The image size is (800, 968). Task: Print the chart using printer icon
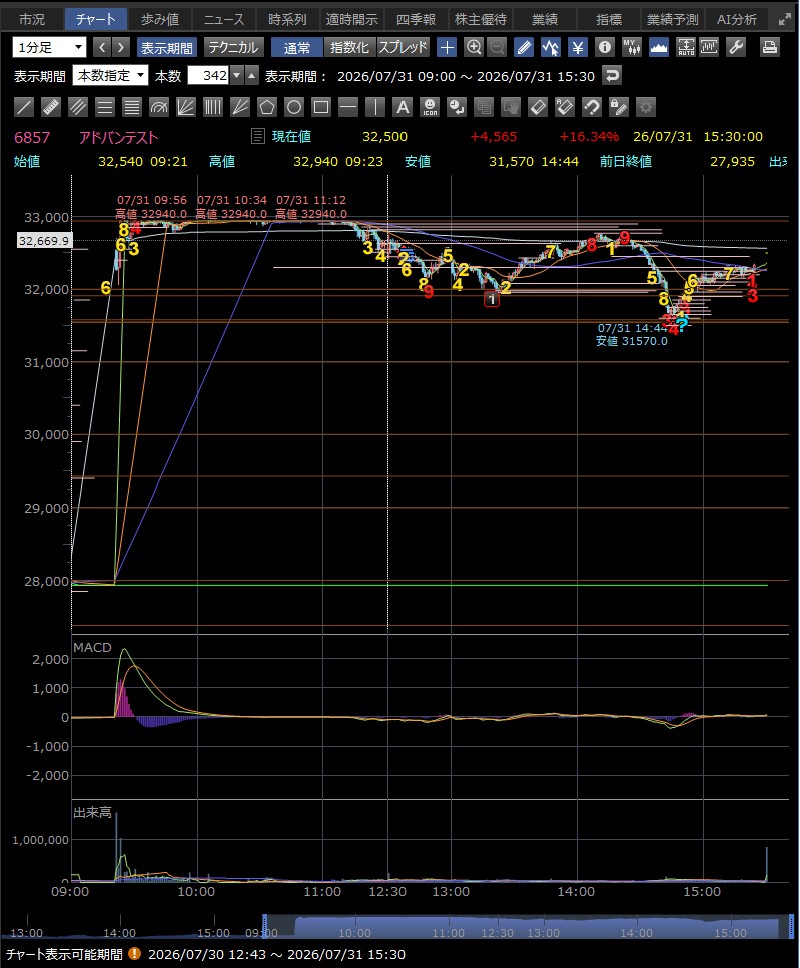point(769,47)
